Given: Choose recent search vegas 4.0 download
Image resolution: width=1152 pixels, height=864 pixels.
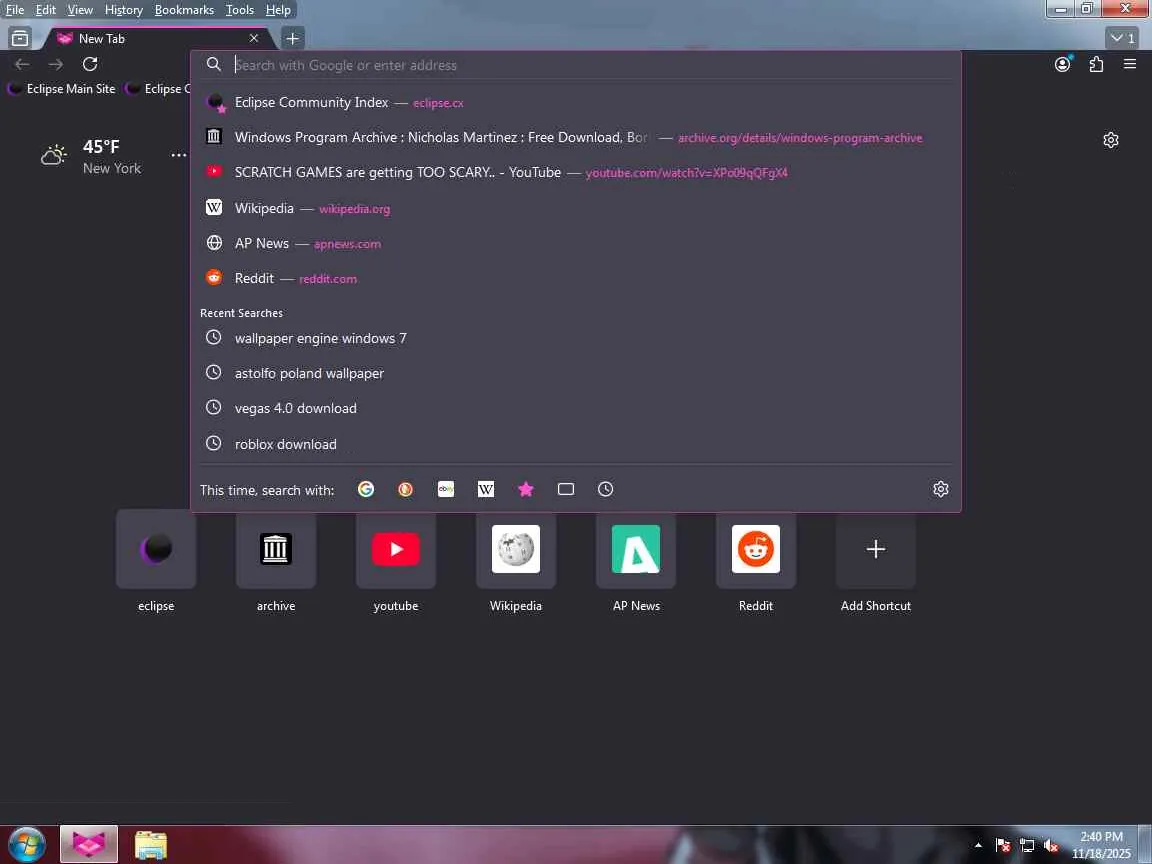Looking at the screenshot, I should click(x=575, y=408).
